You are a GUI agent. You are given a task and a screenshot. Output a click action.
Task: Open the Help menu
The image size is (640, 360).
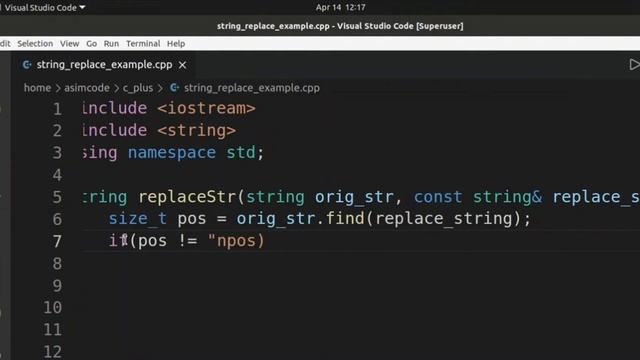[176, 44]
